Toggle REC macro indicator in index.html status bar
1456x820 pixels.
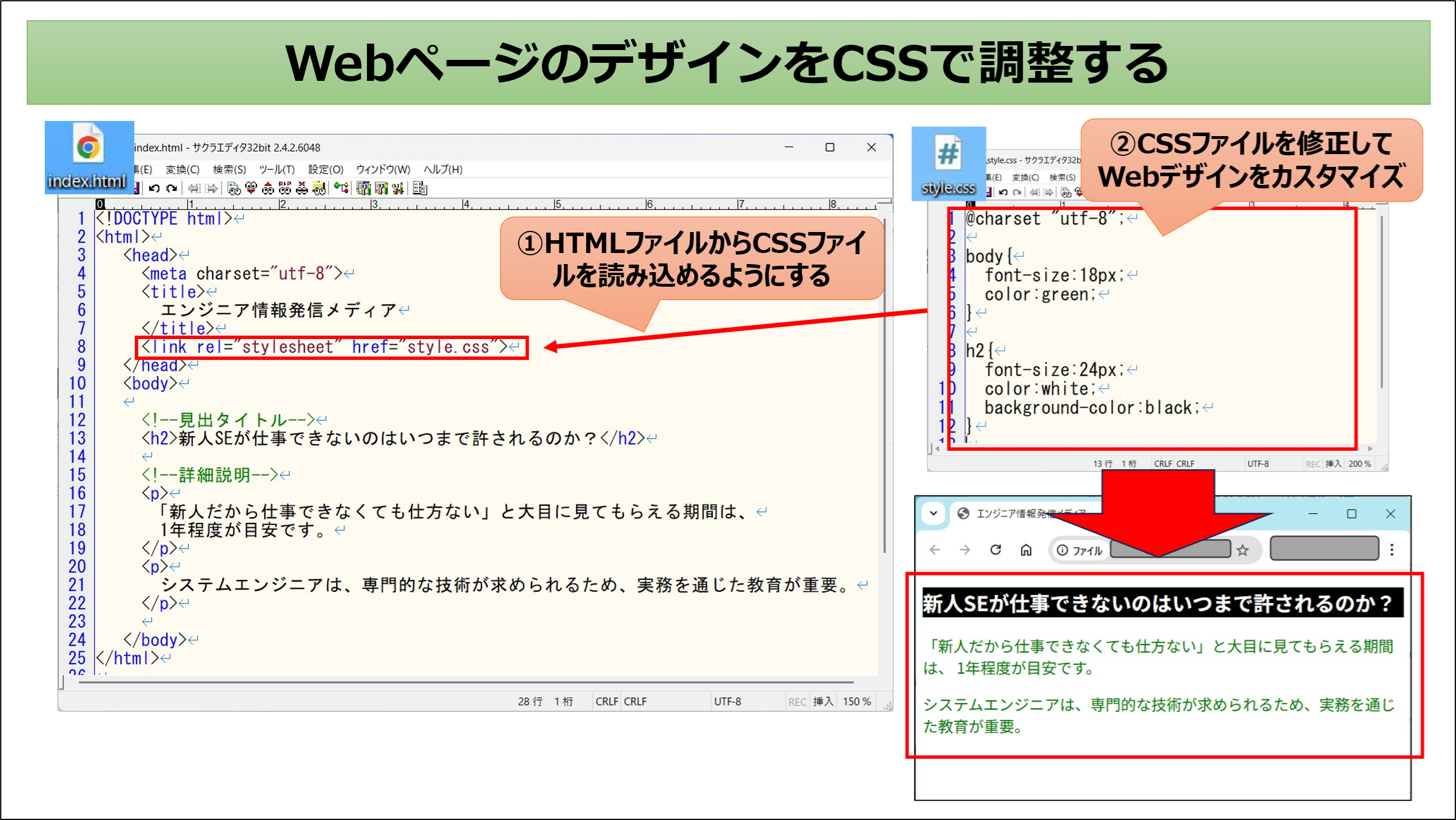797,702
